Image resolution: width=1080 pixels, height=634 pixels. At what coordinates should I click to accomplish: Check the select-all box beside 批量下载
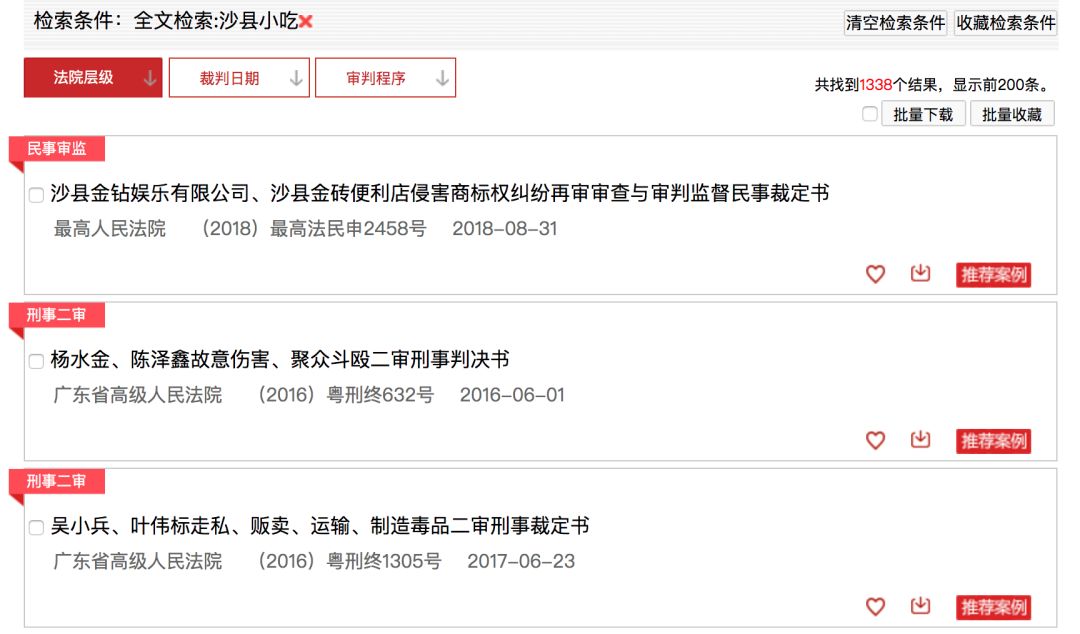click(870, 114)
